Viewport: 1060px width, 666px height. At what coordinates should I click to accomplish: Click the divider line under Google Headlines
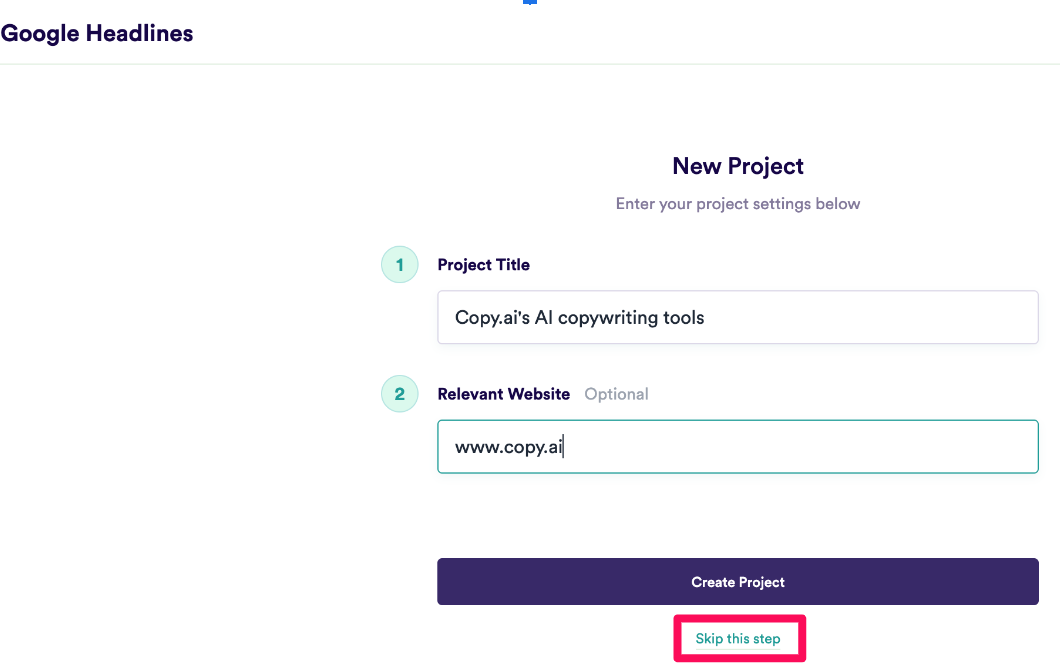530,64
